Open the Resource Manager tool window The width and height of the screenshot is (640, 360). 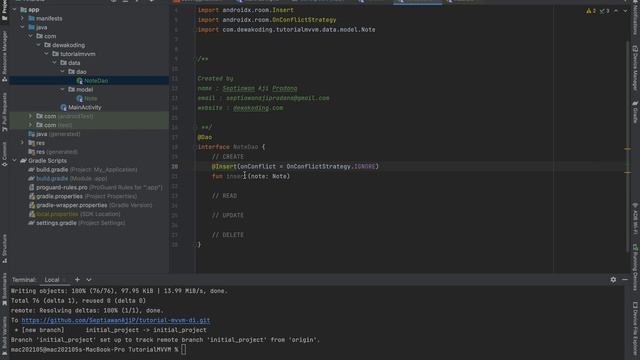click(4, 56)
